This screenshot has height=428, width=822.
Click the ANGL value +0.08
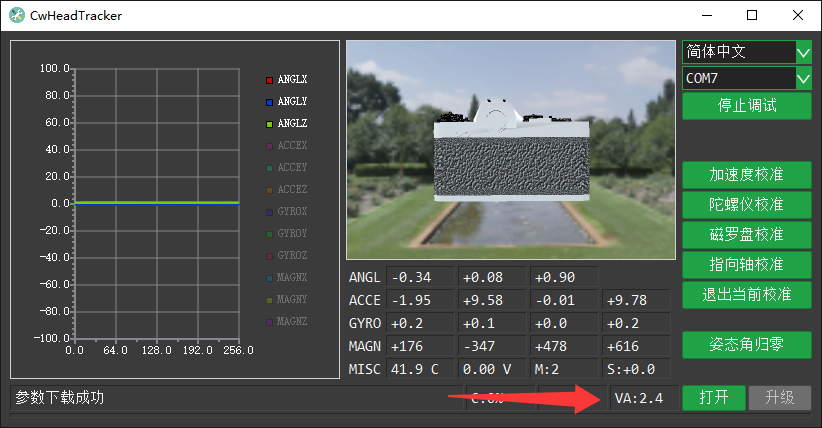(x=492, y=277)
